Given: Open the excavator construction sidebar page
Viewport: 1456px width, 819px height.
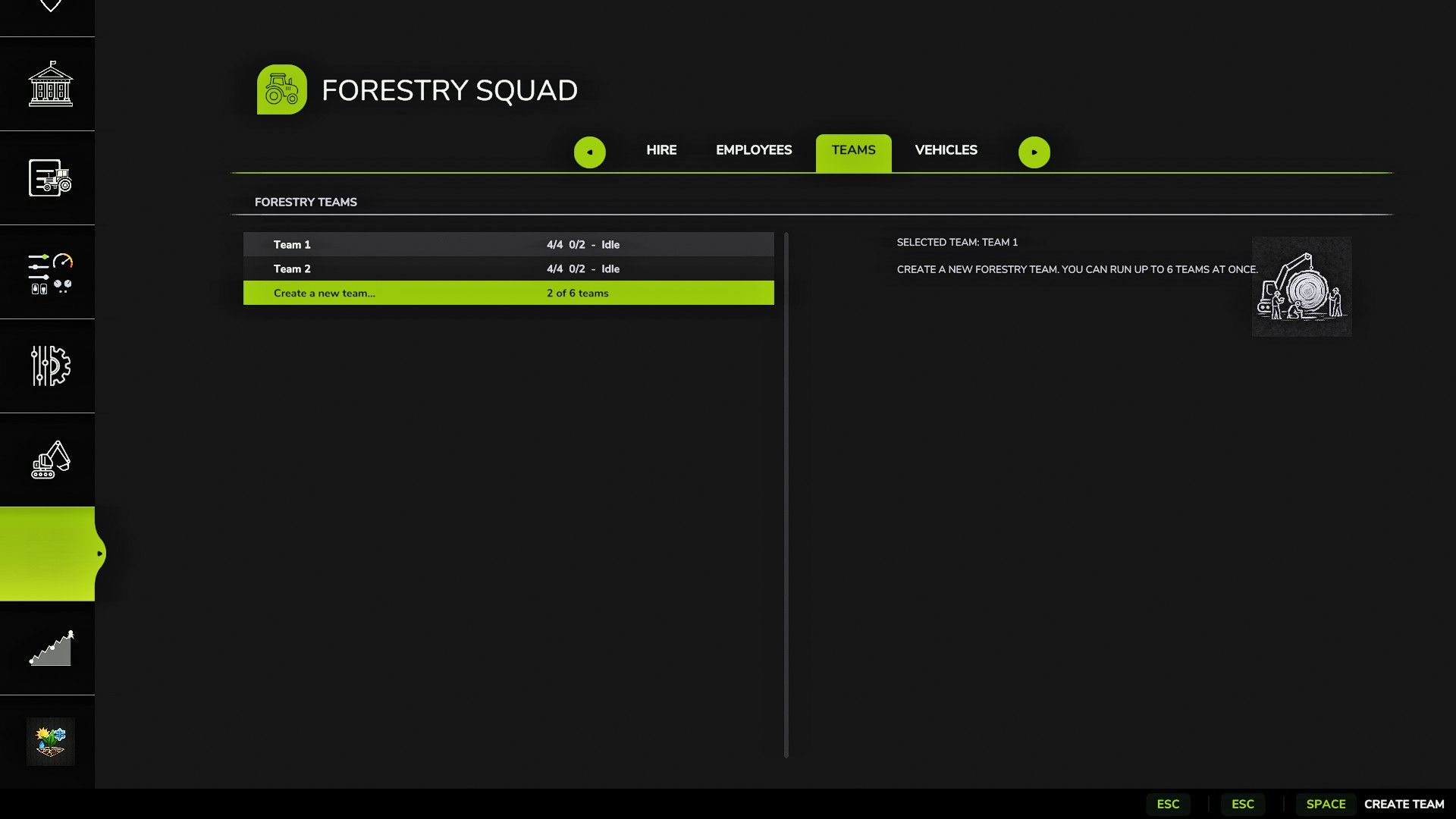Looking at the screenshot, I should tap(50, 460).
